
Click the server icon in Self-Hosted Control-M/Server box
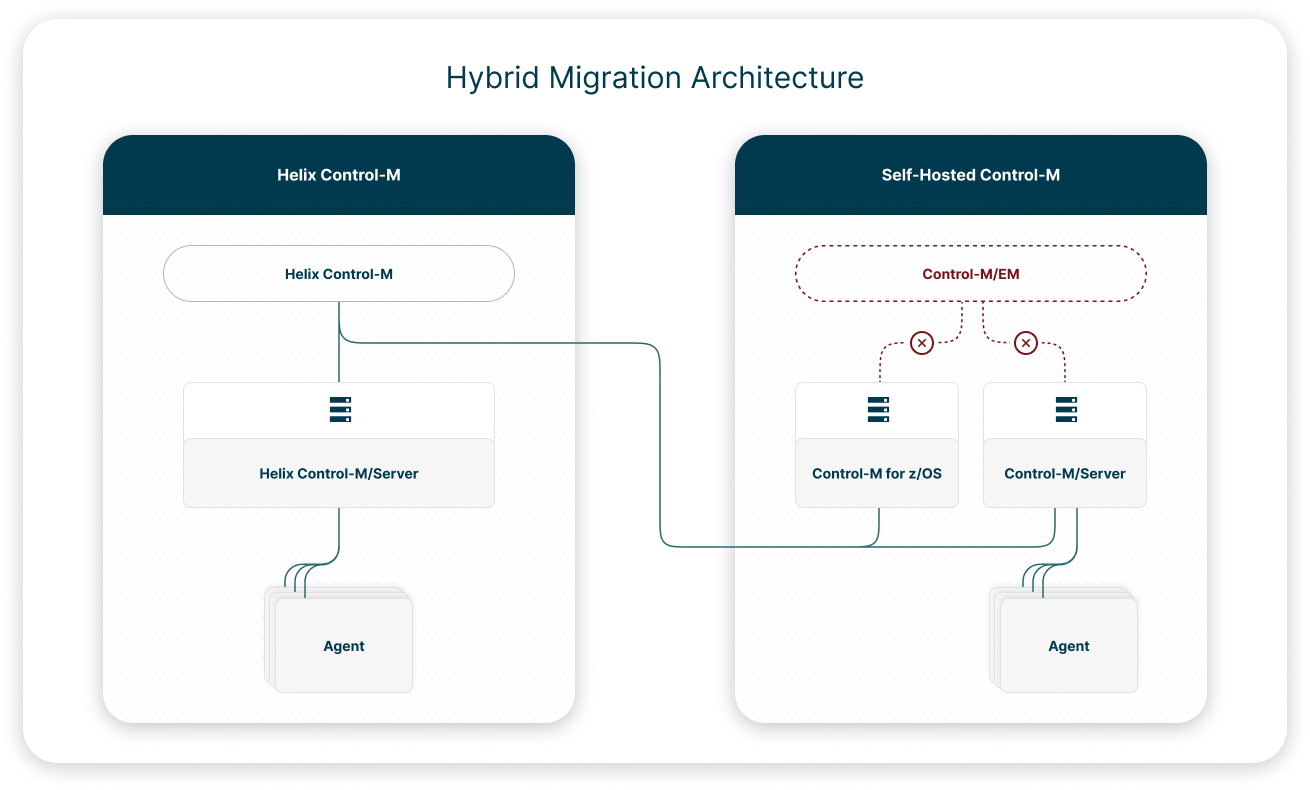pos(1065,410)
